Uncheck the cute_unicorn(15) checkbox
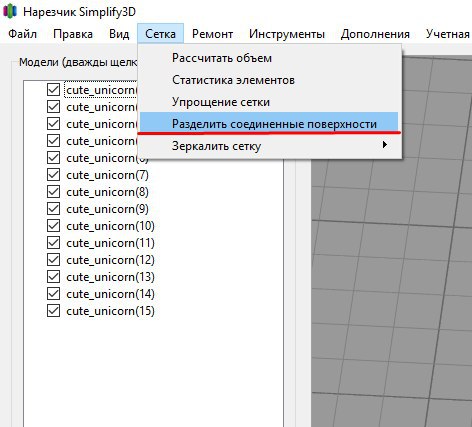Viewport: 472px width, 427px height. pos(53,311)
